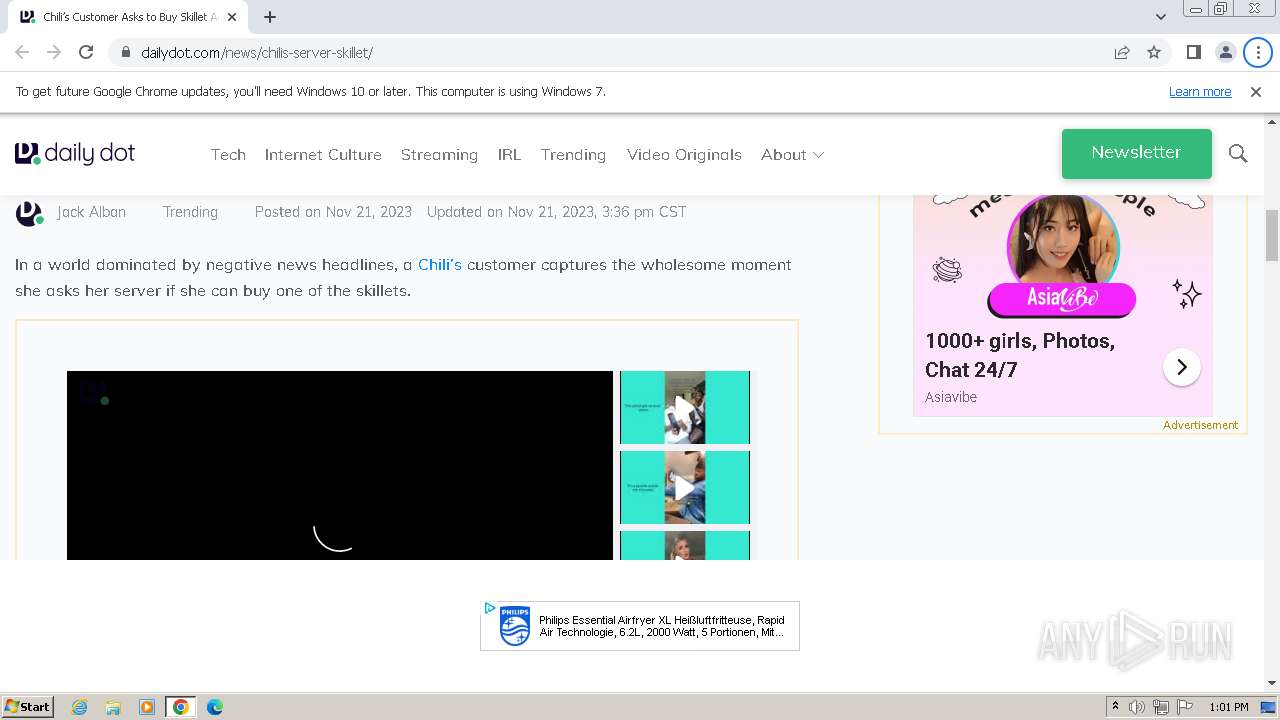Open the media player taskbar icon
The image size is (1280, 720).
click(x=147, y=707)
